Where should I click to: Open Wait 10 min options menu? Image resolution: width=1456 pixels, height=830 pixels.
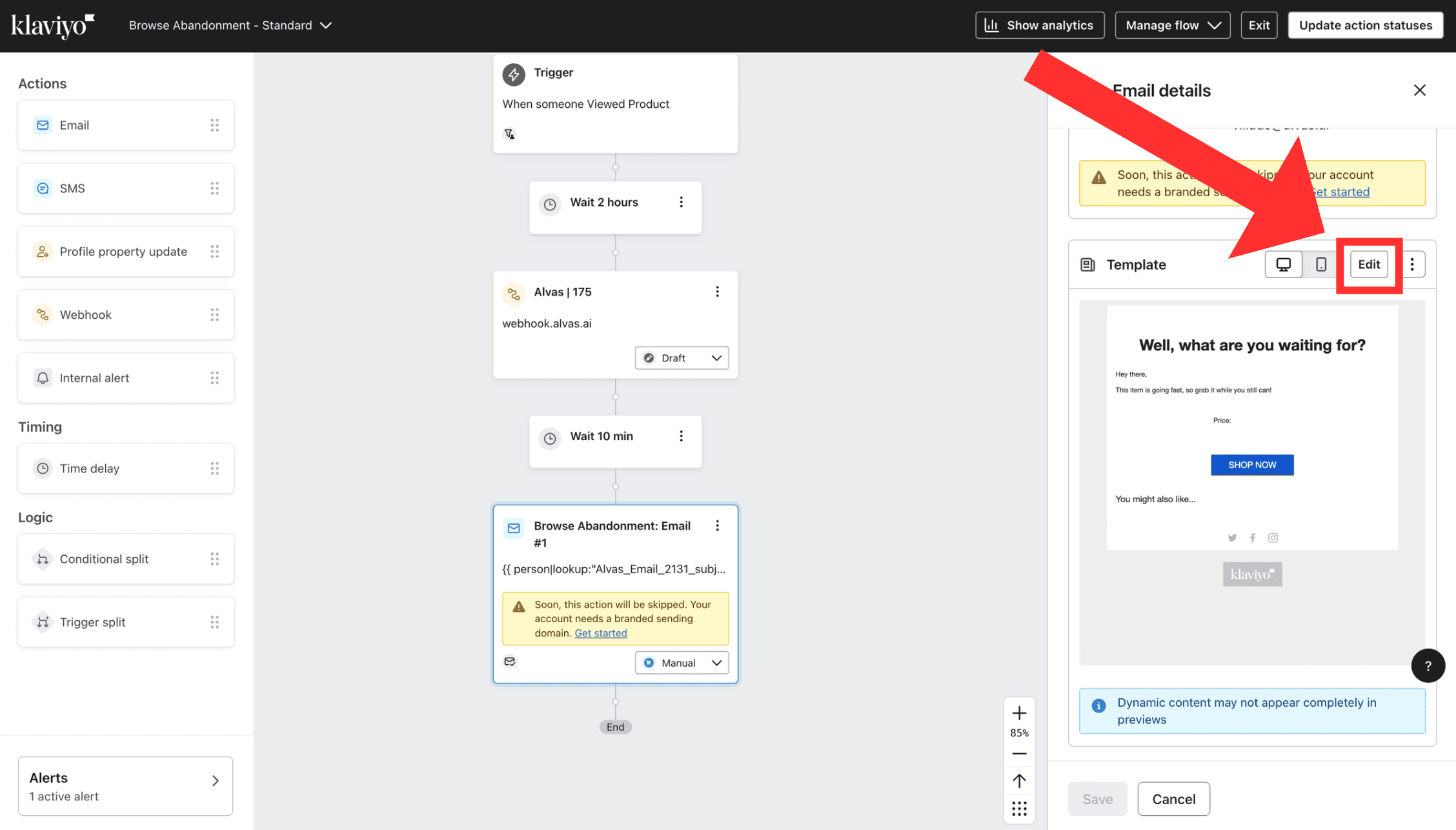(x=681, y=436)
